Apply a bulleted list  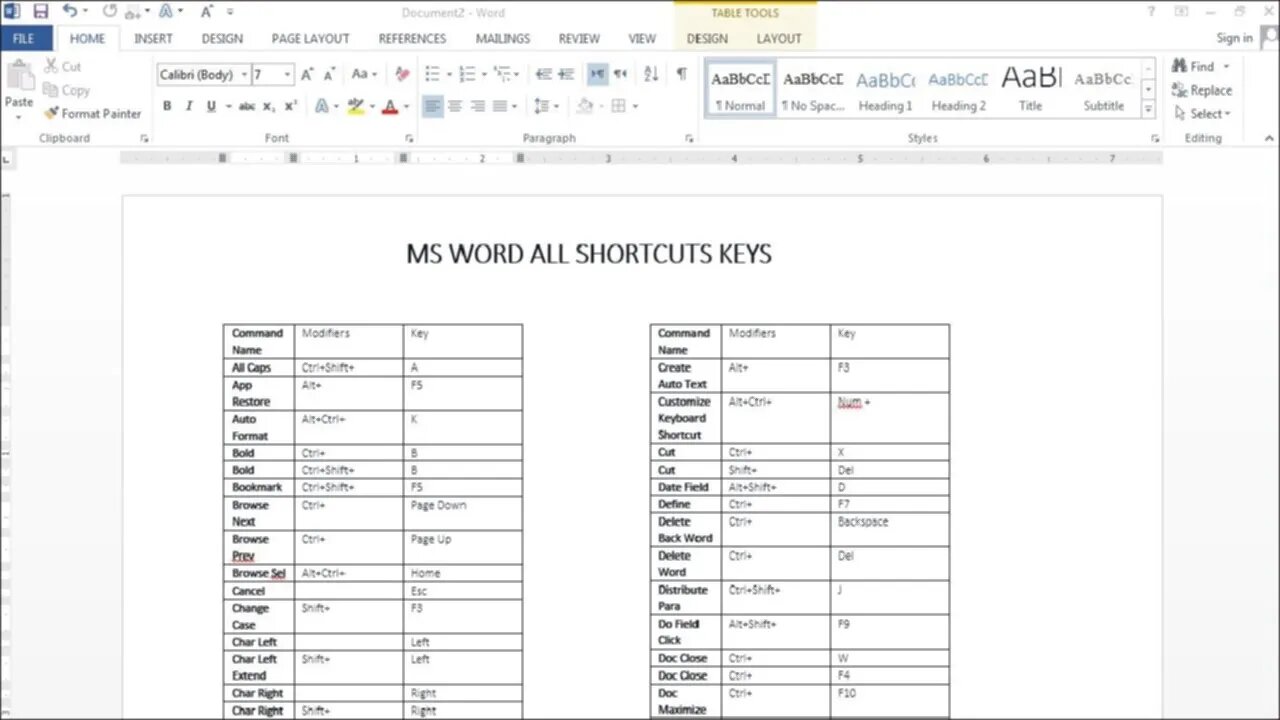tap(432, 75)
